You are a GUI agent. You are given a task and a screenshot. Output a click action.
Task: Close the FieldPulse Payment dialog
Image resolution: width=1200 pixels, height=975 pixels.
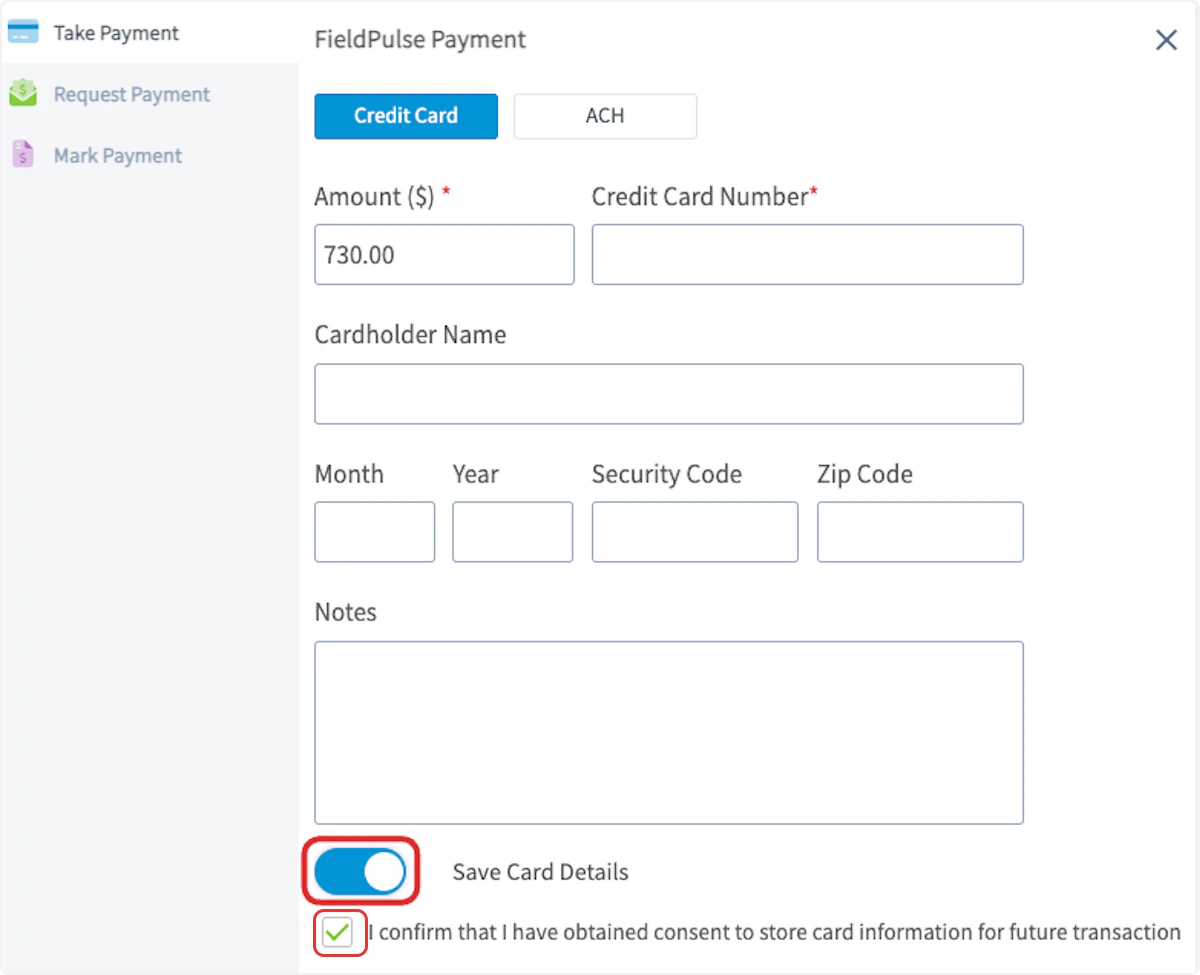1166,40
